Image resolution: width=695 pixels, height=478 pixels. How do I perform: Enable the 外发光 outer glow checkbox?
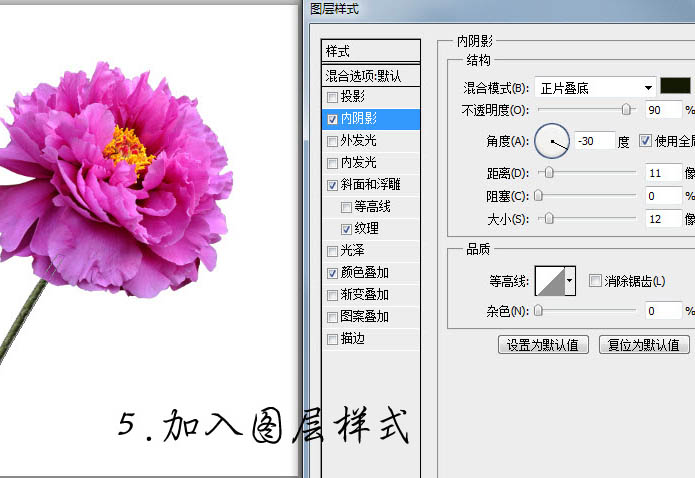pos(333,141)
